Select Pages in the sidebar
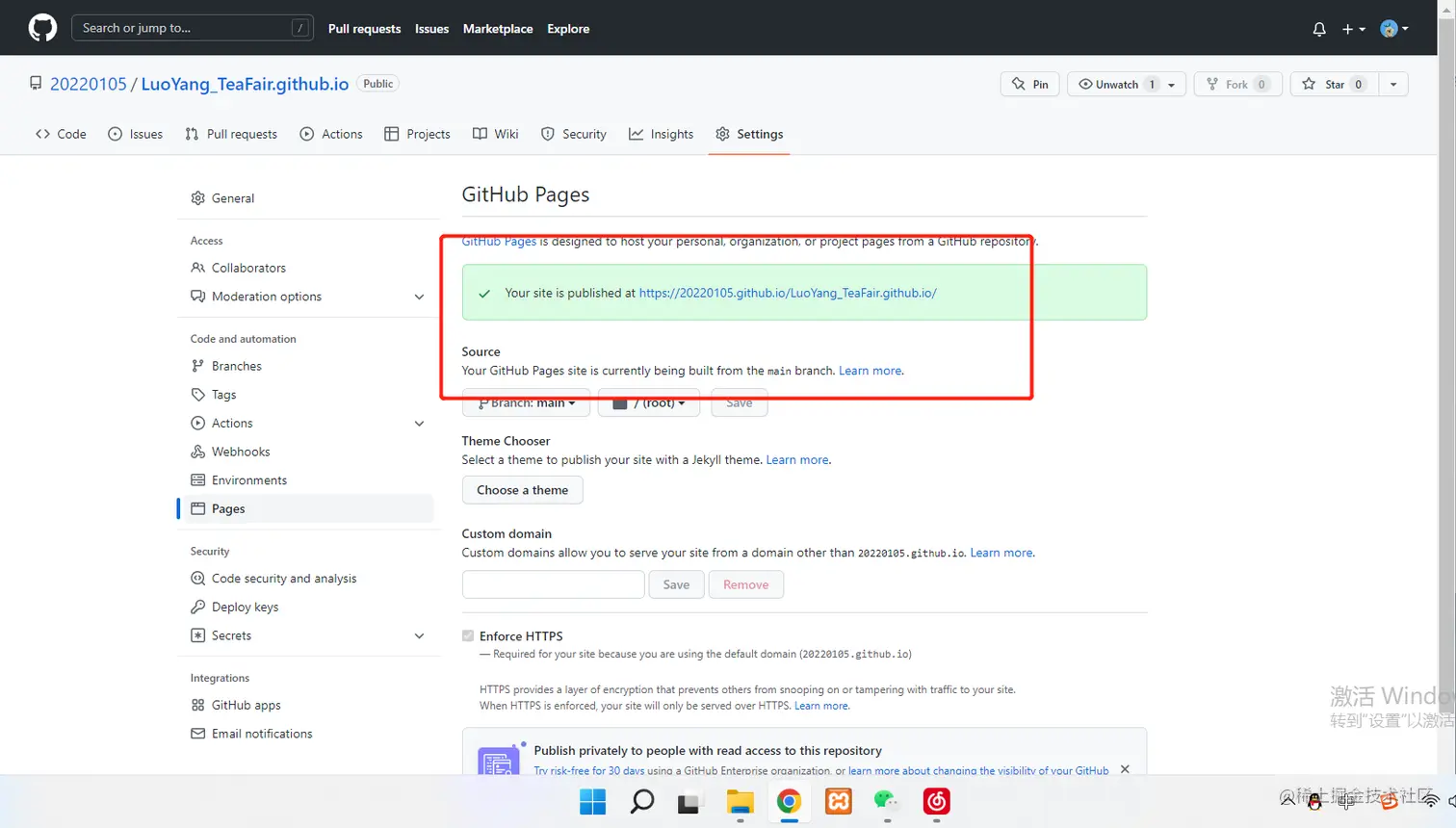 coord(305,508)
